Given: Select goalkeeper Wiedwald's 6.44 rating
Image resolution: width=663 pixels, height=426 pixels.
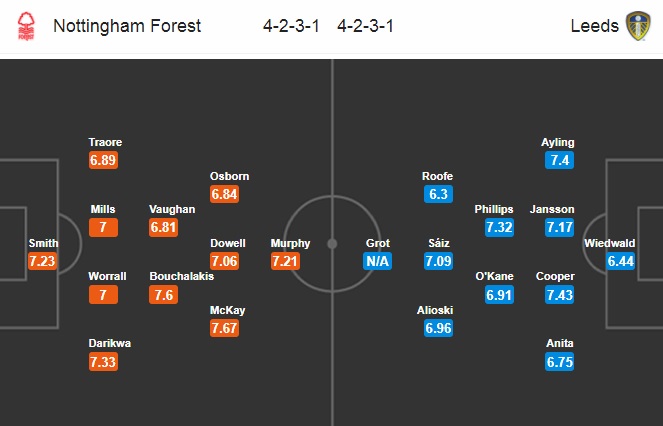Looking at the screenshot, I should click(x=620, y=261).
